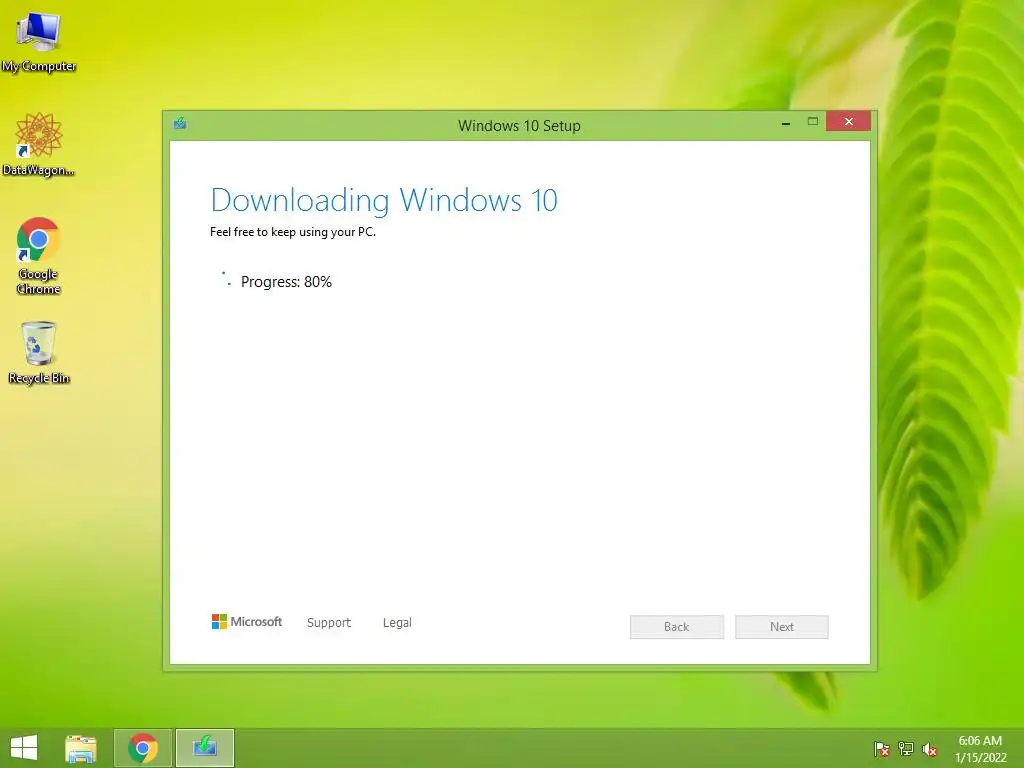Screen dimensions: 1024x768
Task: Open Action Center flag tray icon
Action: tap(882, 749)
